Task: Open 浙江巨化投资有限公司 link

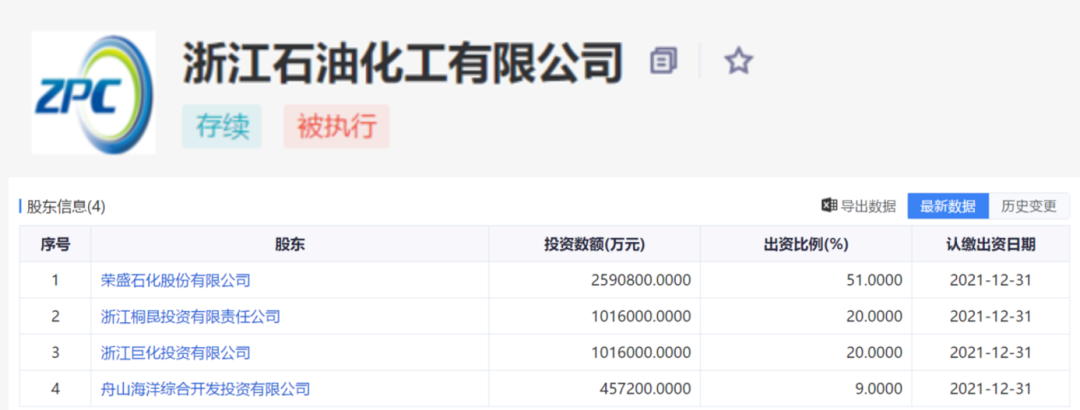Action: pos(176,353)
